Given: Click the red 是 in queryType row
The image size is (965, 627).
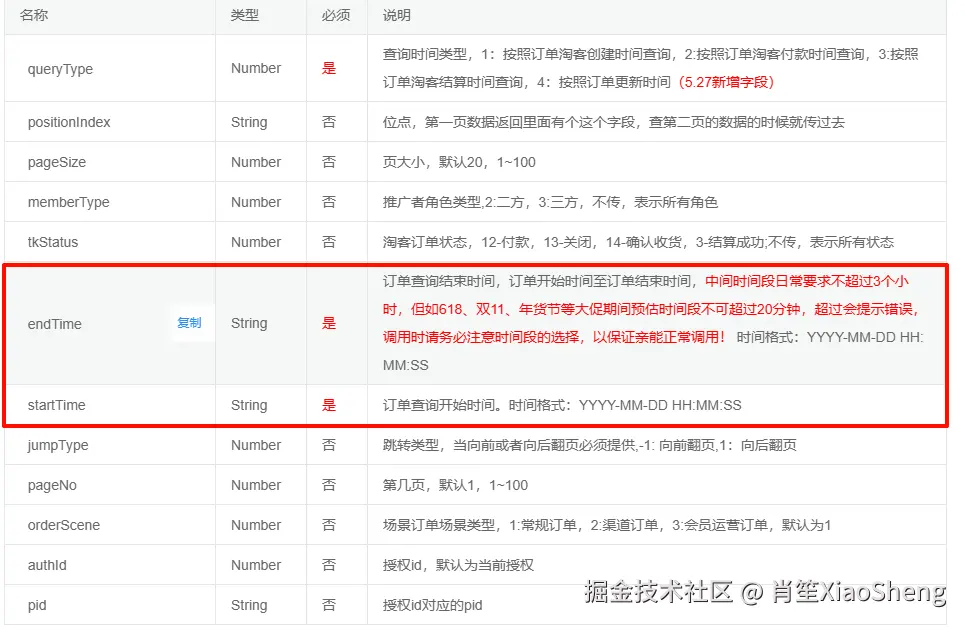Looking at the screenshot, I should click(x=329, y=68).
